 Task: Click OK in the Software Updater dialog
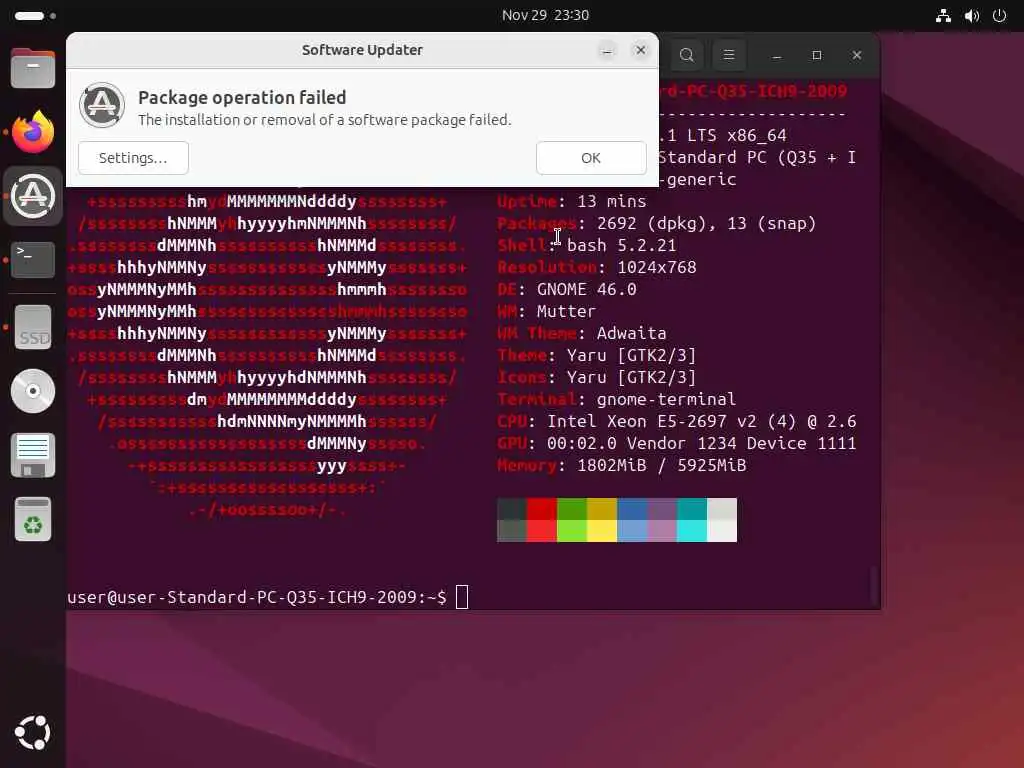point(591,158)
